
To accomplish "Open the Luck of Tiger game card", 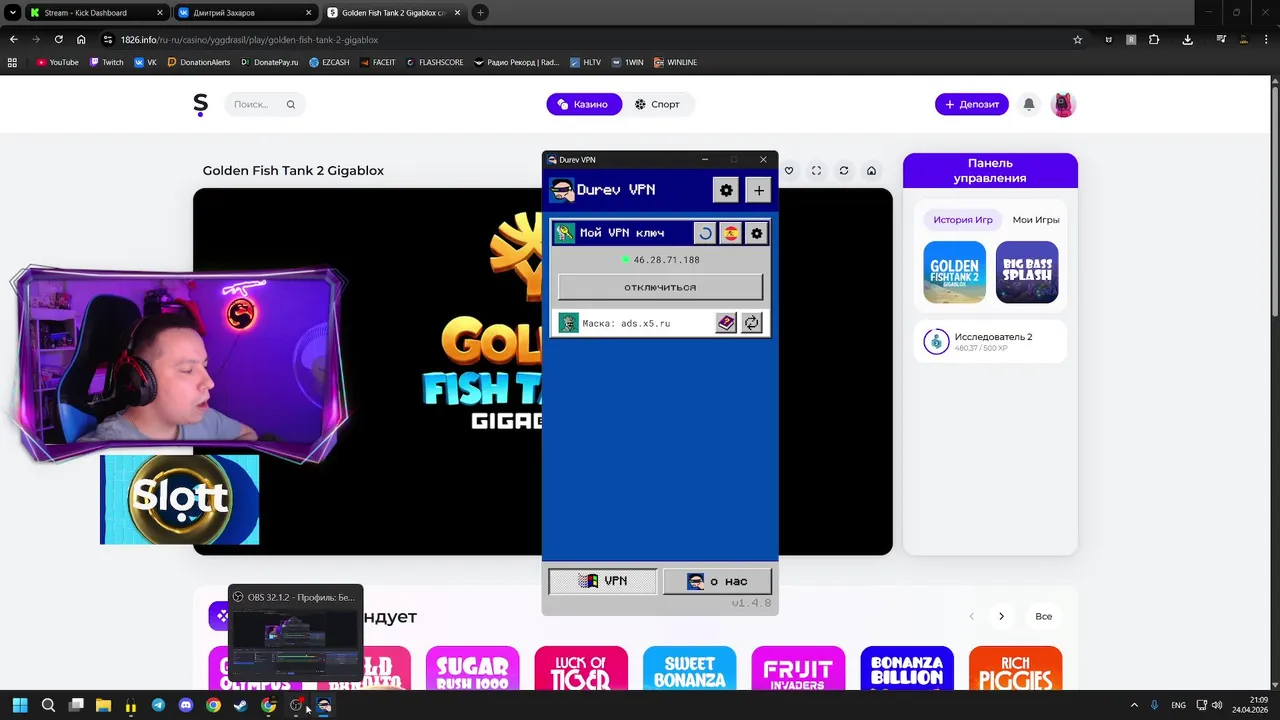I will coord(581,668).
